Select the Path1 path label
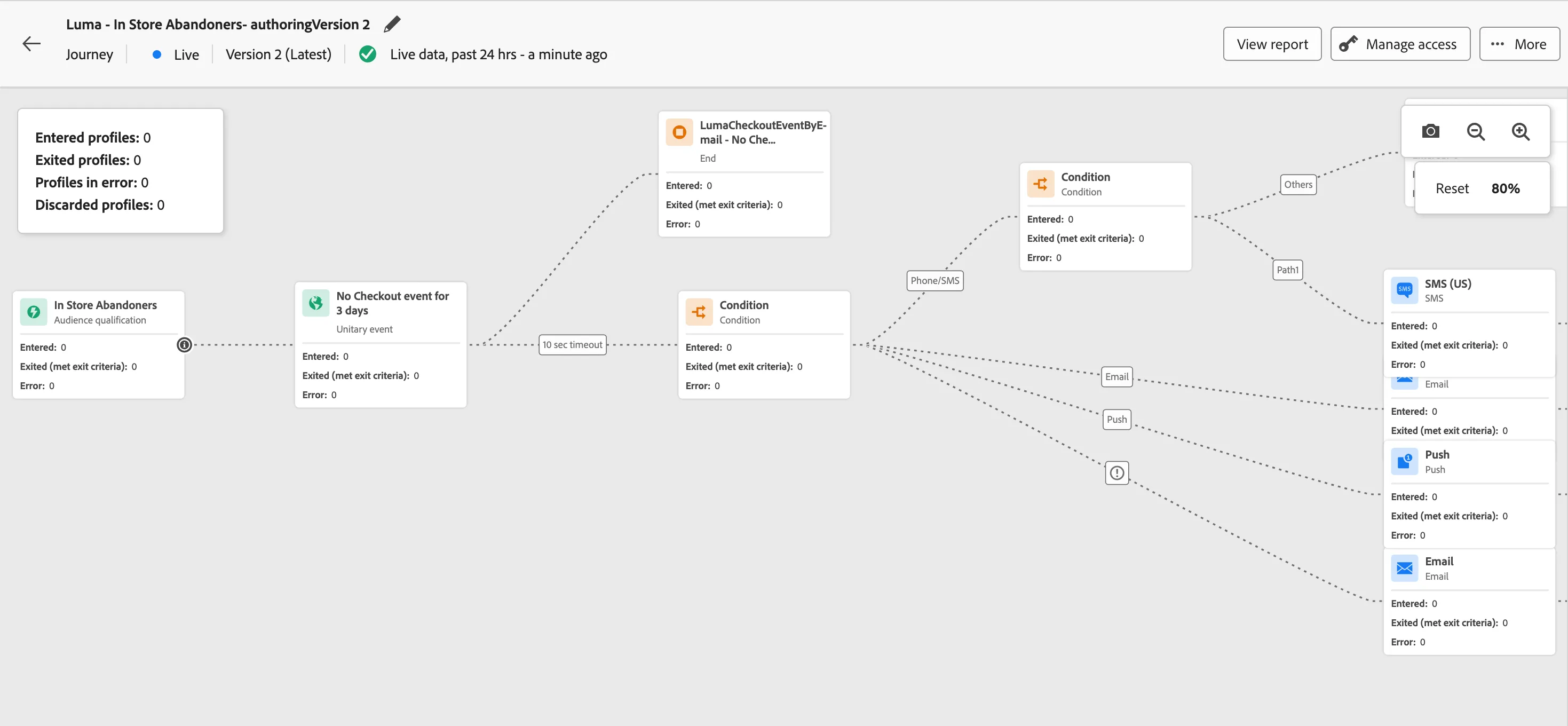The width and height of the screenshot is (1568, 726). 1287,270
